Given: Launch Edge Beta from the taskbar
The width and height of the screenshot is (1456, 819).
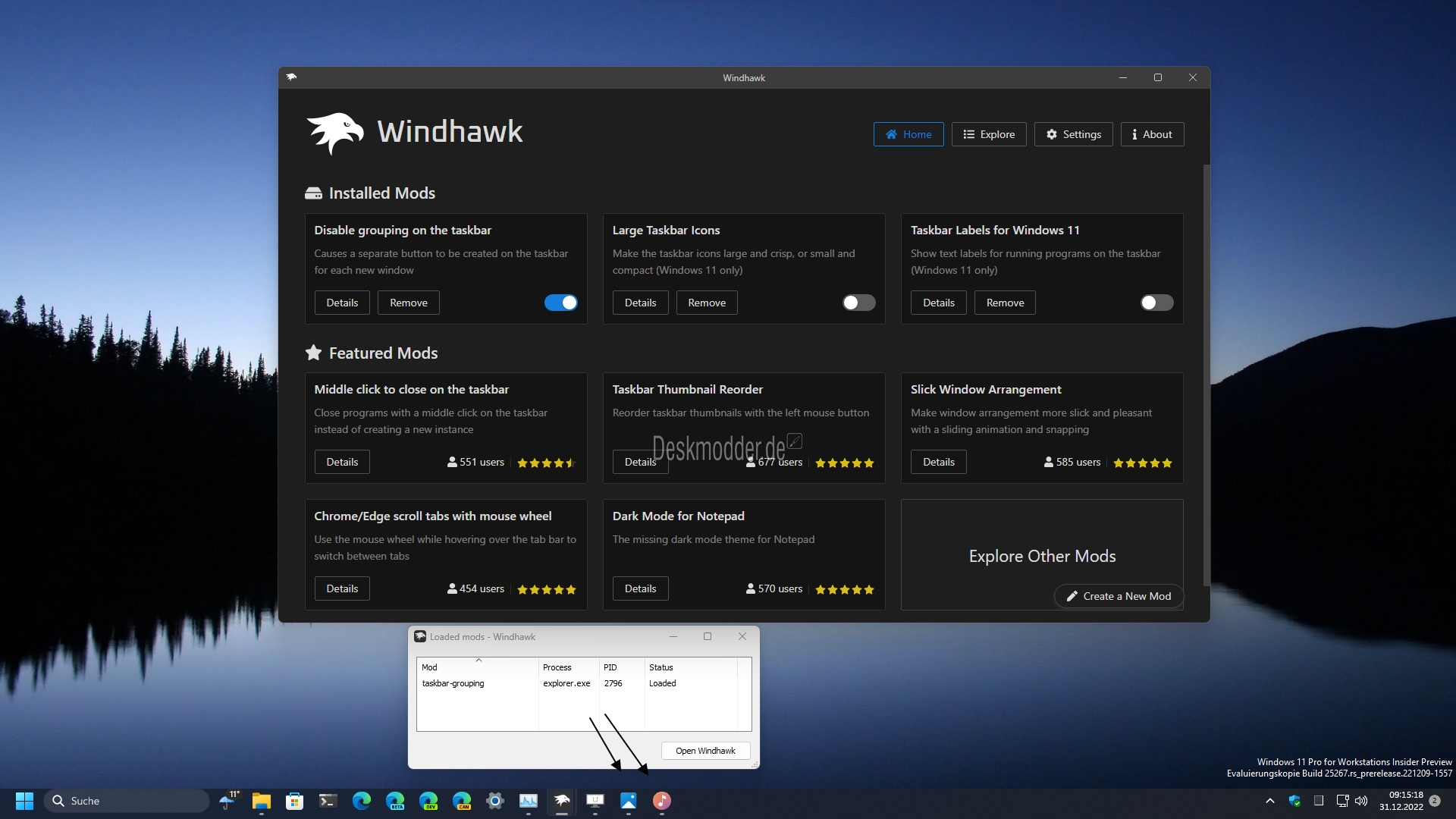Looking at the screenshot, I should click(395, 801).
